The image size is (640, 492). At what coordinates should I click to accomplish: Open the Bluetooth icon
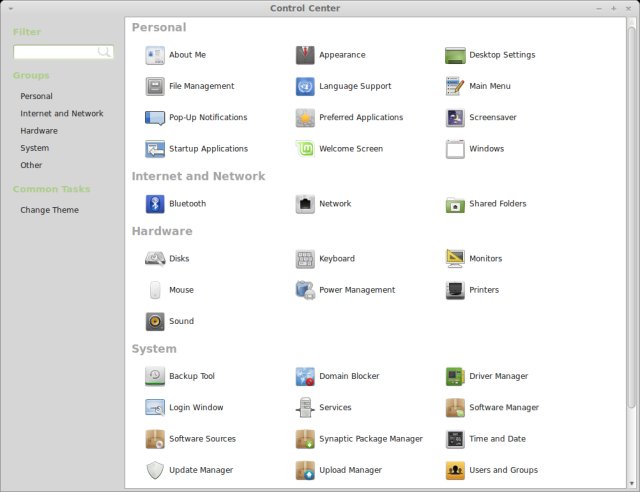(x=155, y=204)
